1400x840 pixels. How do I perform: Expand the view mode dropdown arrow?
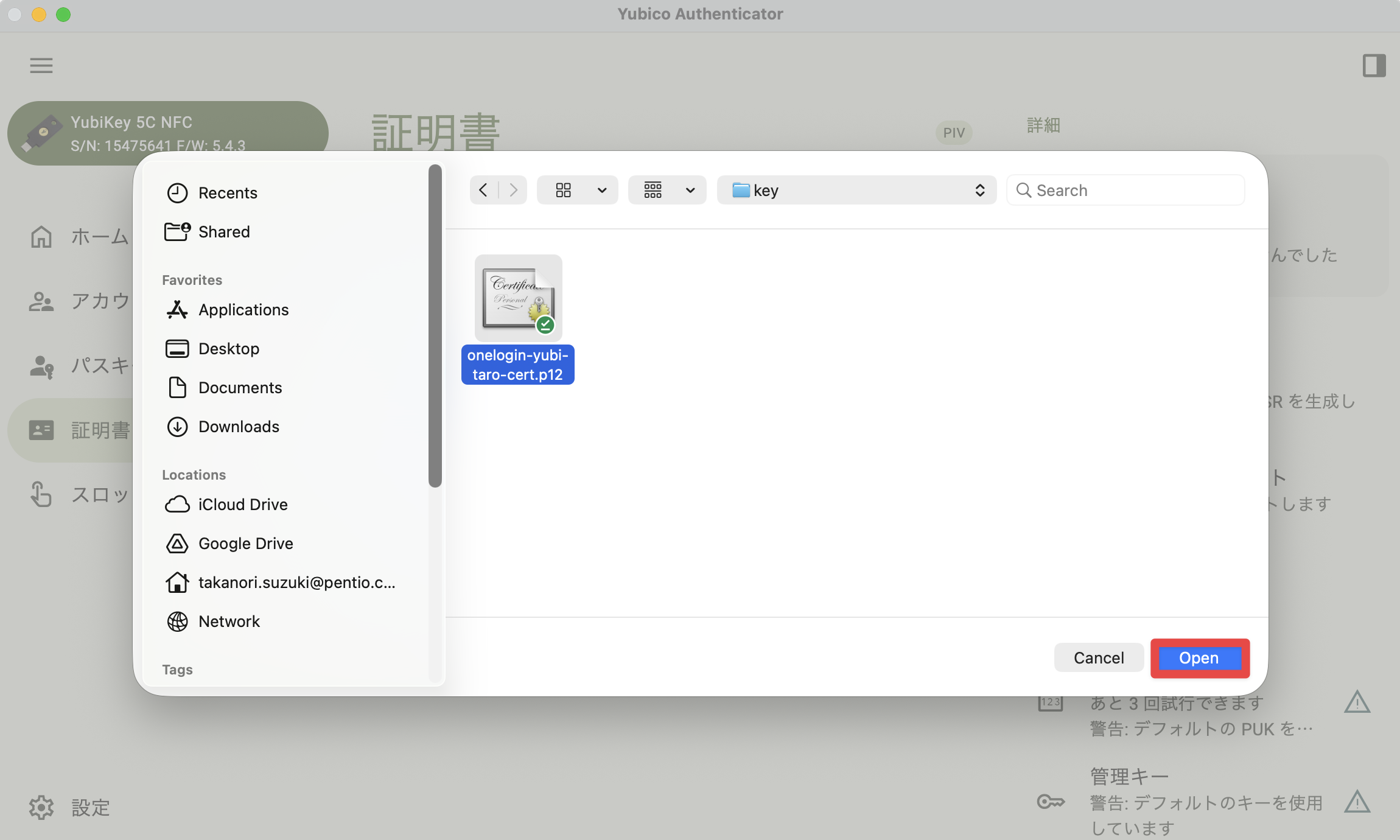(602, 190)
